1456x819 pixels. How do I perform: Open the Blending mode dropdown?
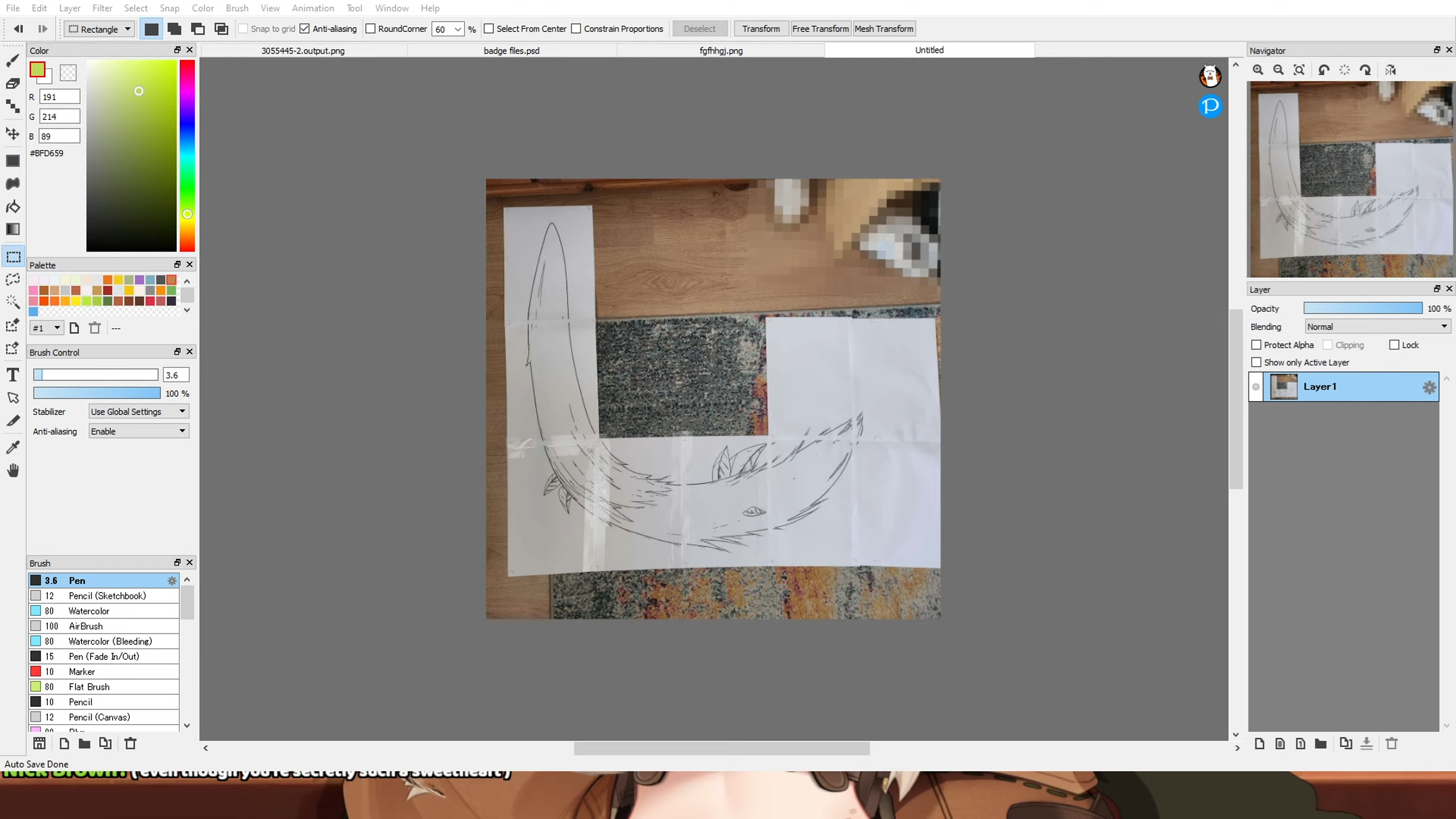1378,326
